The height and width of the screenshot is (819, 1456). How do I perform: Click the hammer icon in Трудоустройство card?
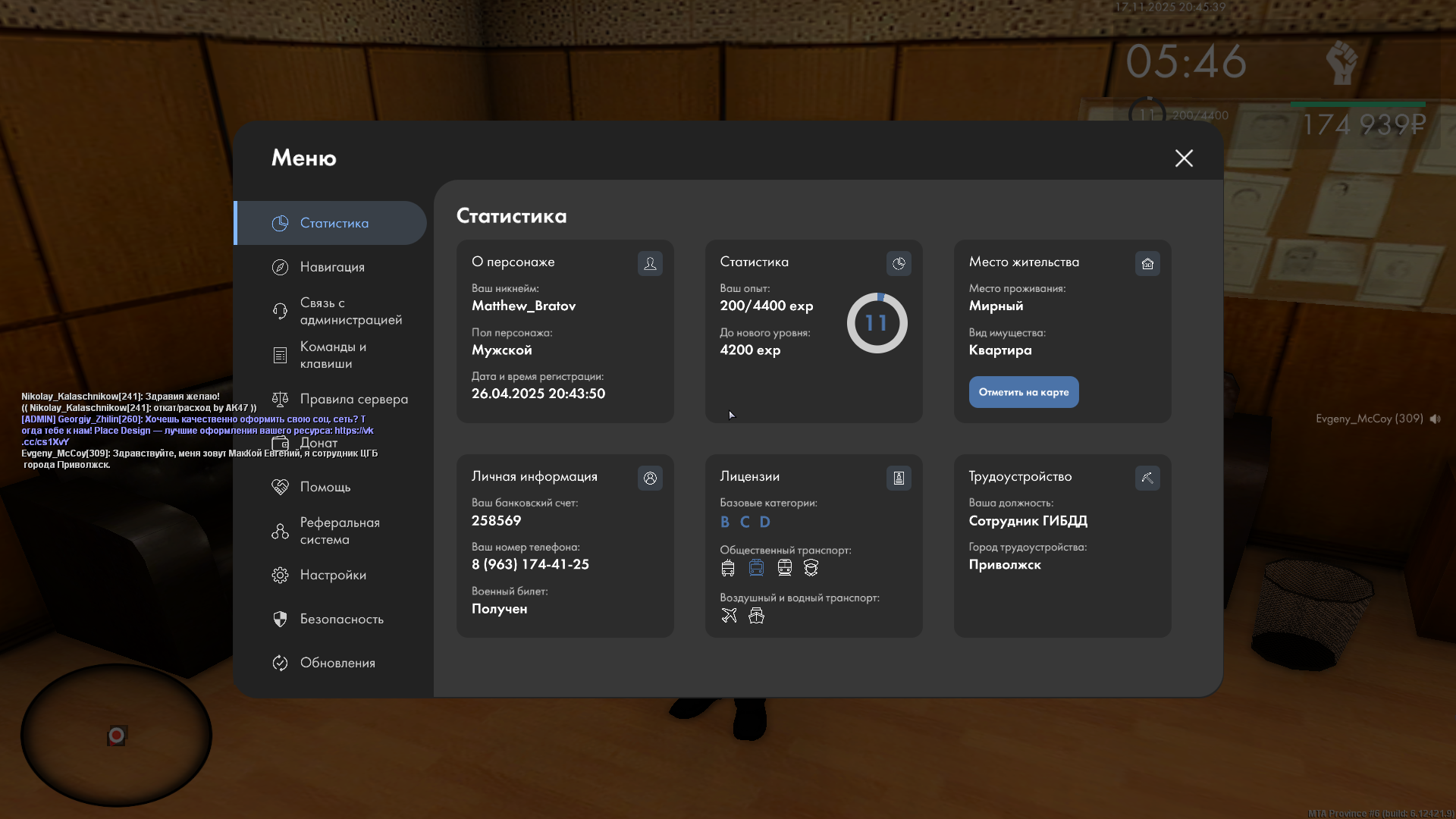tap(1147, 478)
